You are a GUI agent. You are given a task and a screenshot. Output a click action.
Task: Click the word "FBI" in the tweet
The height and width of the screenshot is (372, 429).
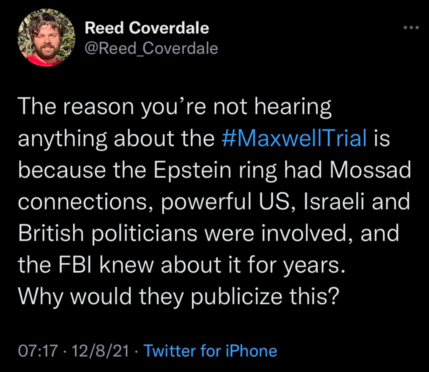73,264
